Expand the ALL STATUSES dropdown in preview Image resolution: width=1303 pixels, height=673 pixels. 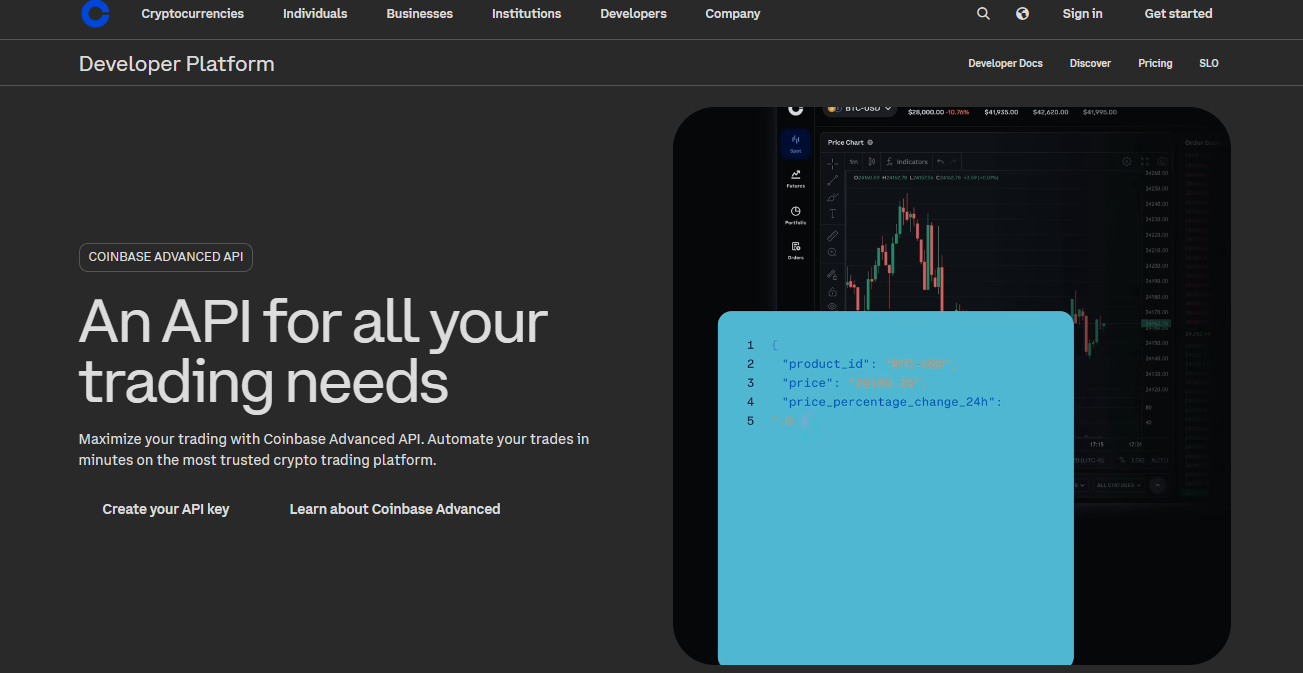pyautogui.click(x=1118, y=485)
